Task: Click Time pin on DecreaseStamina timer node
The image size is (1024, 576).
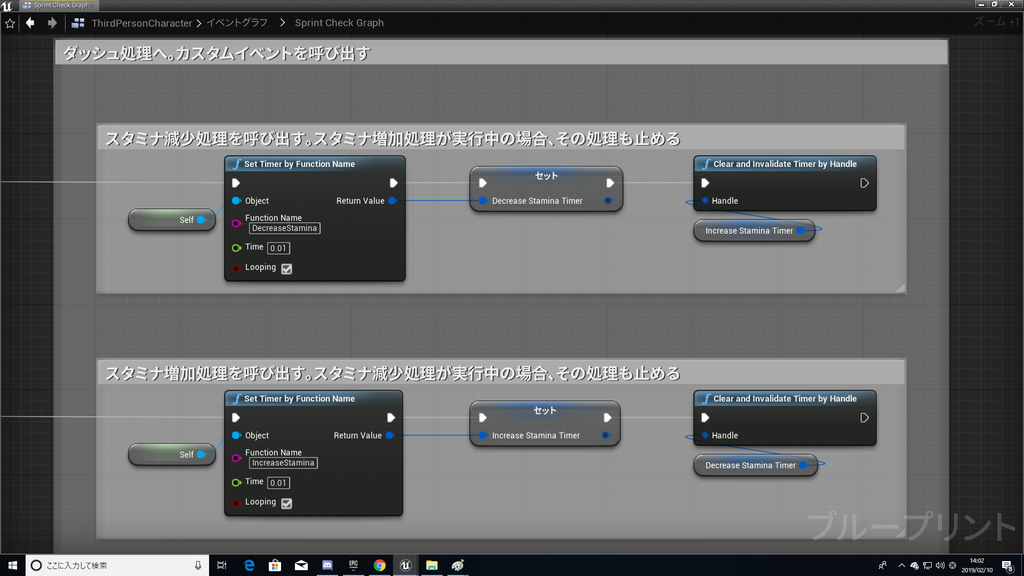Action: point(236,248)
